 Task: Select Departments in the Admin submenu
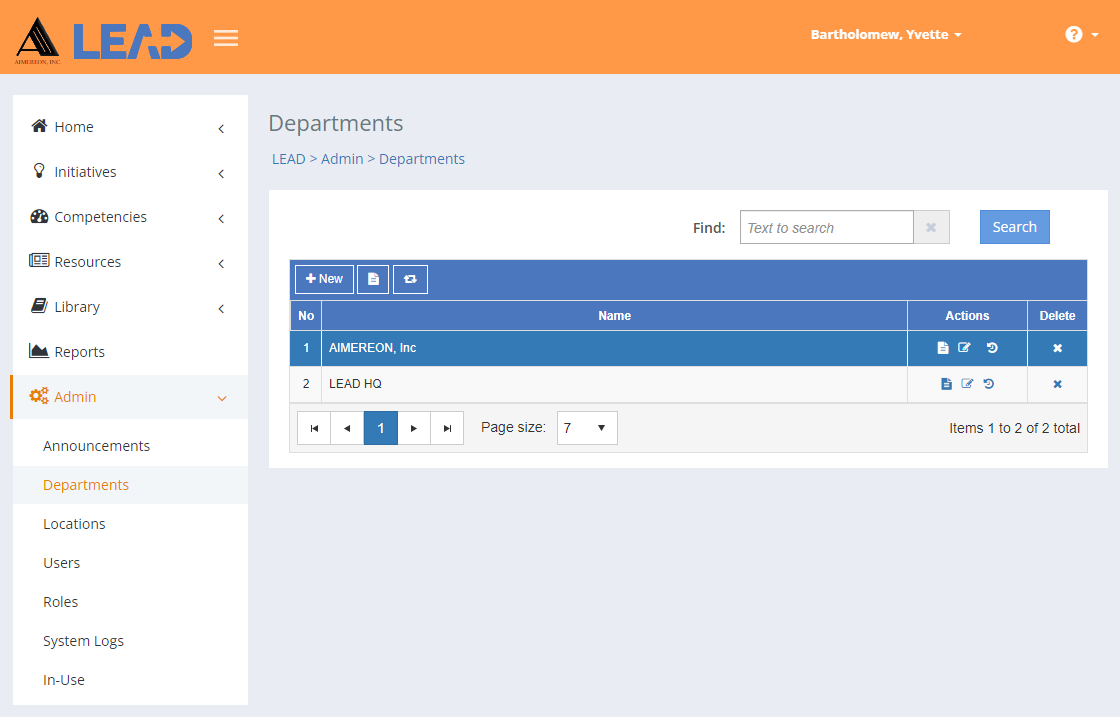click(x=86, y=485)
